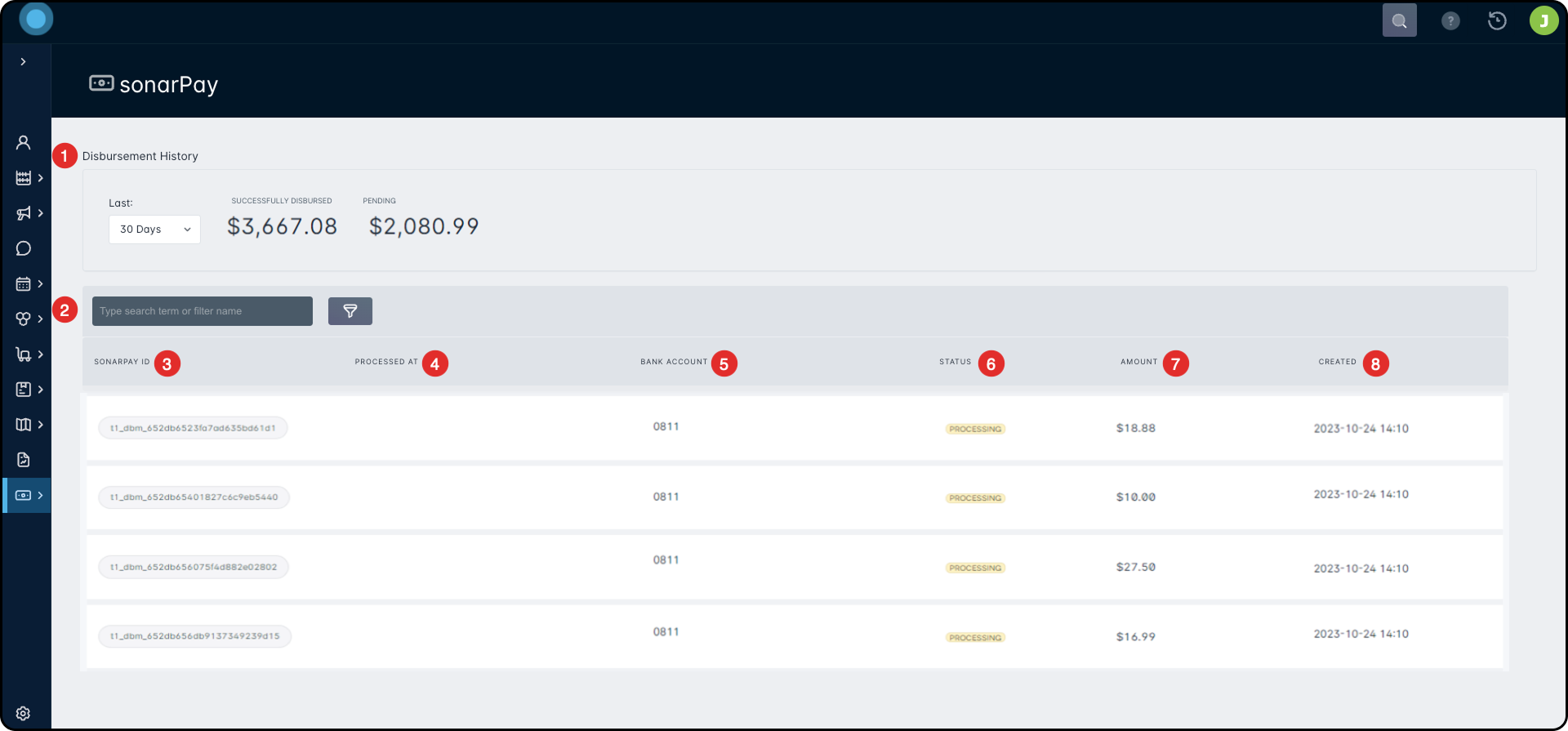Sort by the BANK ACCOUNT column header
This screenshot has height=731, width=1568.
tap(674, 362)
